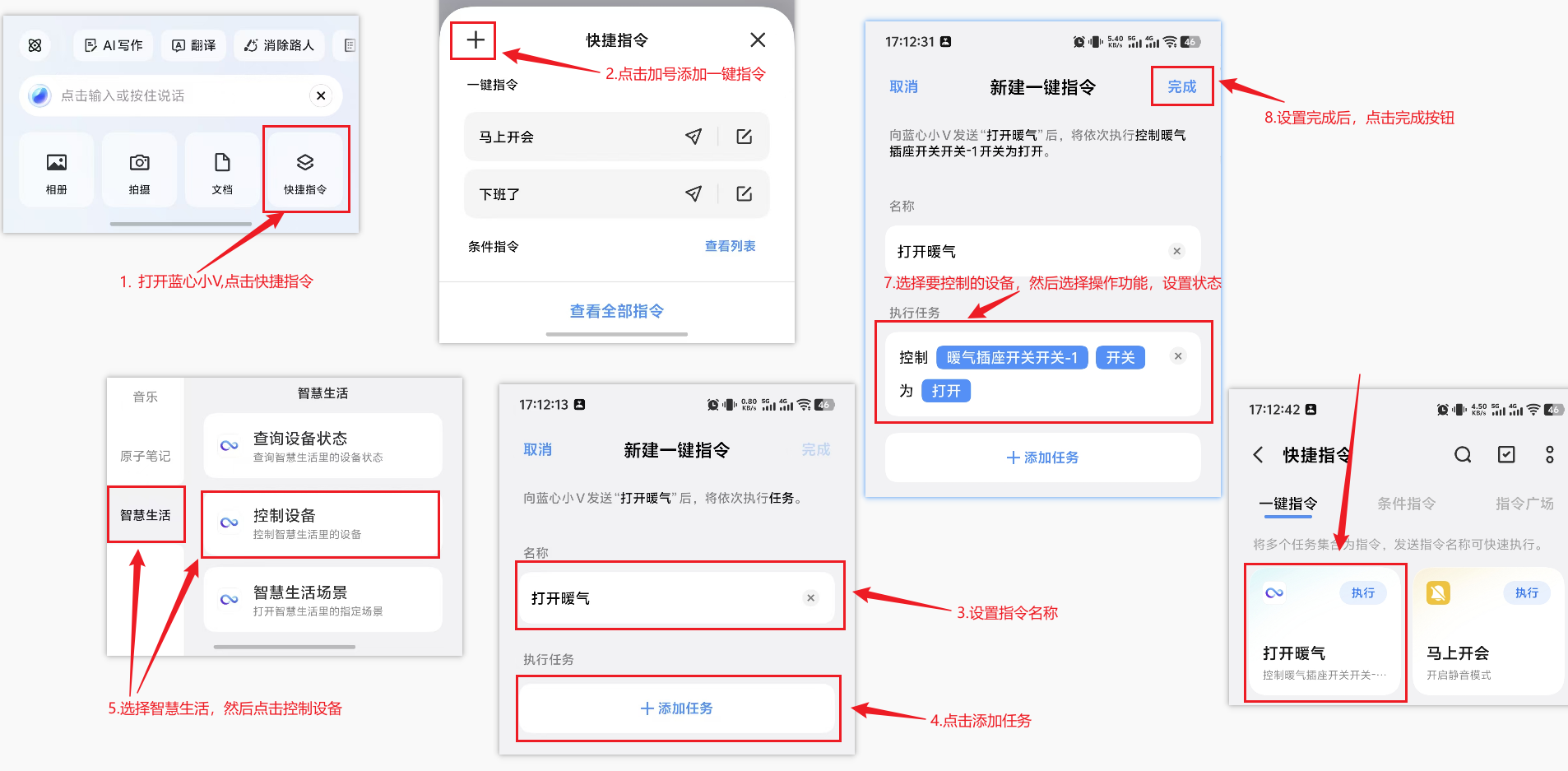
Task: Select 智慧生活 in the left sidebar
Action: pyautogui.click(x=146, y=515)
